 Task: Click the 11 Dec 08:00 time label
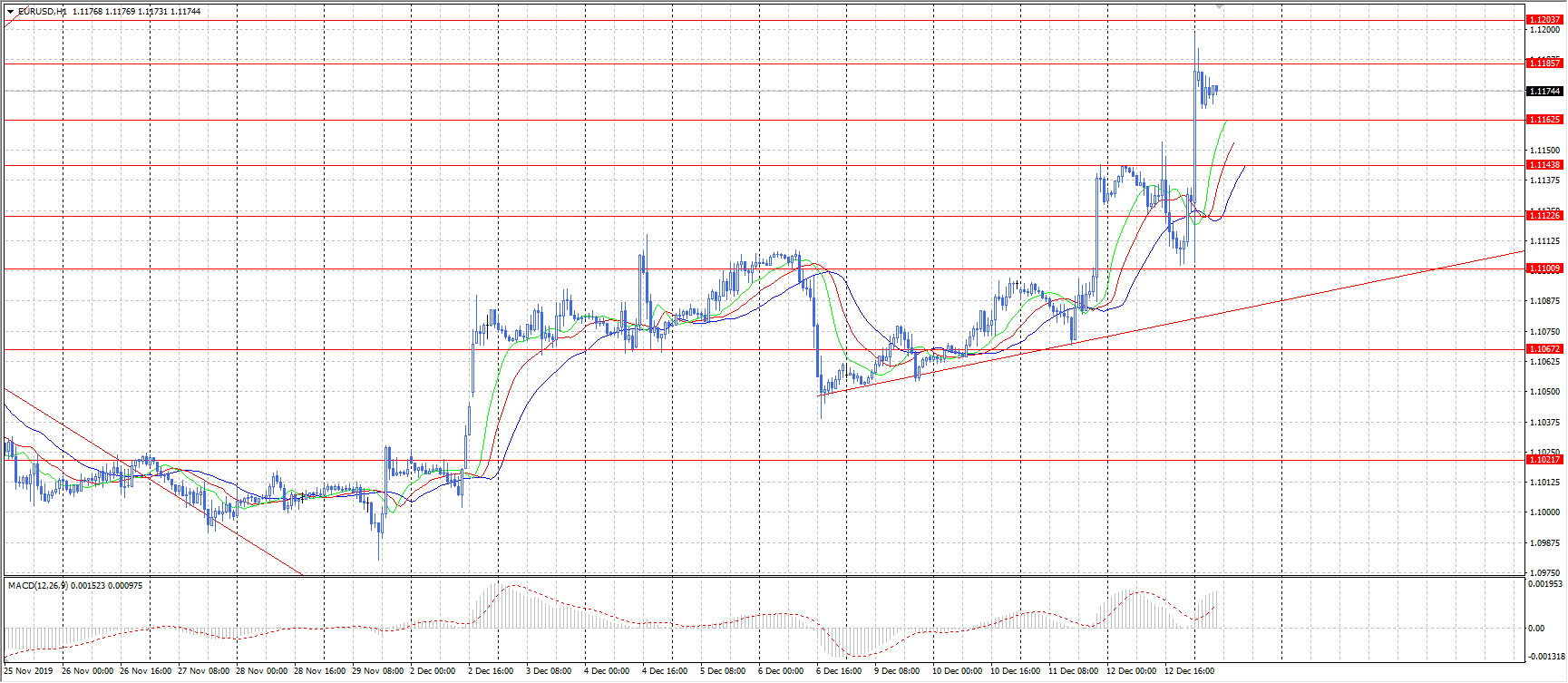[x=1073, y=672]
